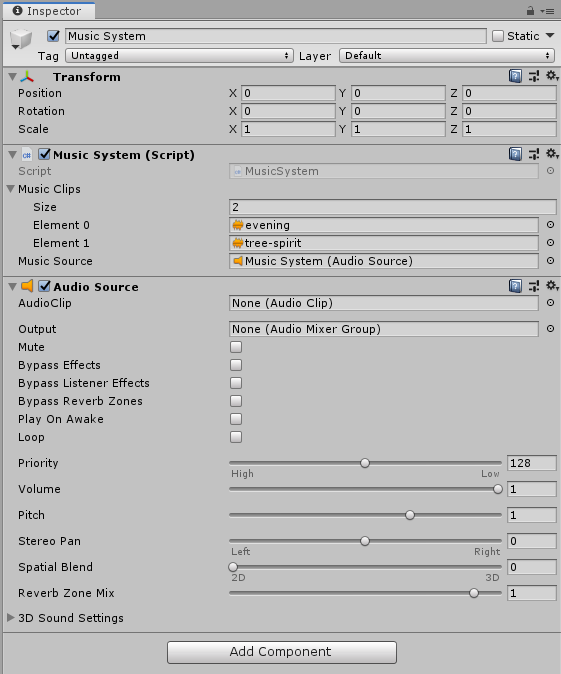Image resolution: width=561 pixels, height=674 pixels.
Task: Click the Stereo Pan slider handle
Action: pyautogui.click(x=365, y=541)
